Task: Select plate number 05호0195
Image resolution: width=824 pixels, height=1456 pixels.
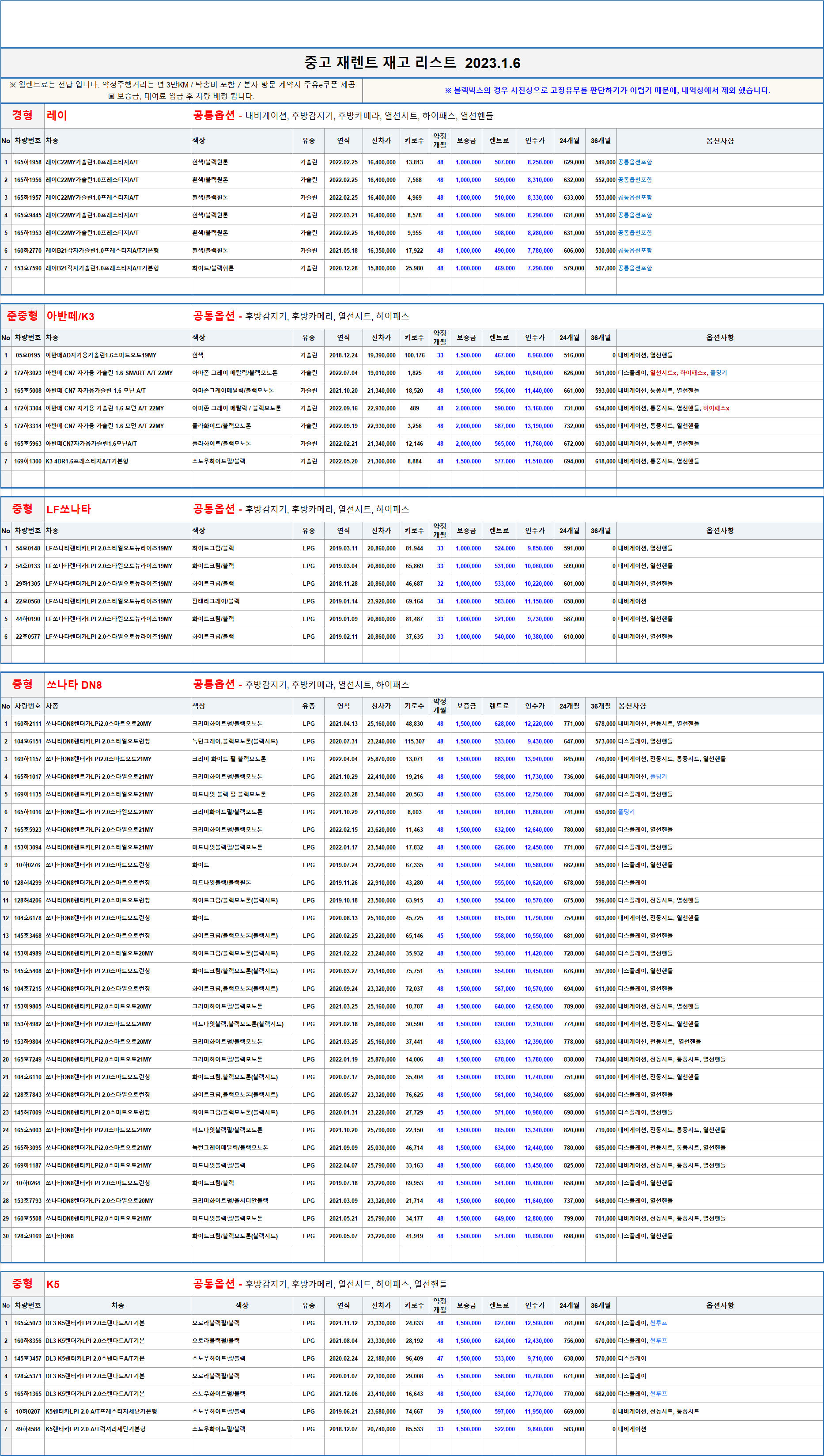Action: click(x=28, y=356)
